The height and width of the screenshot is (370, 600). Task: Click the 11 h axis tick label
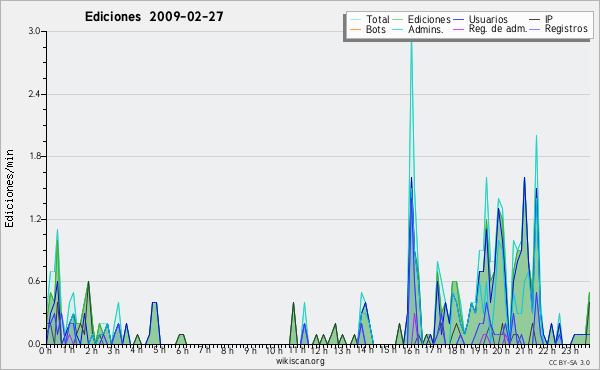tap(297, 350)
